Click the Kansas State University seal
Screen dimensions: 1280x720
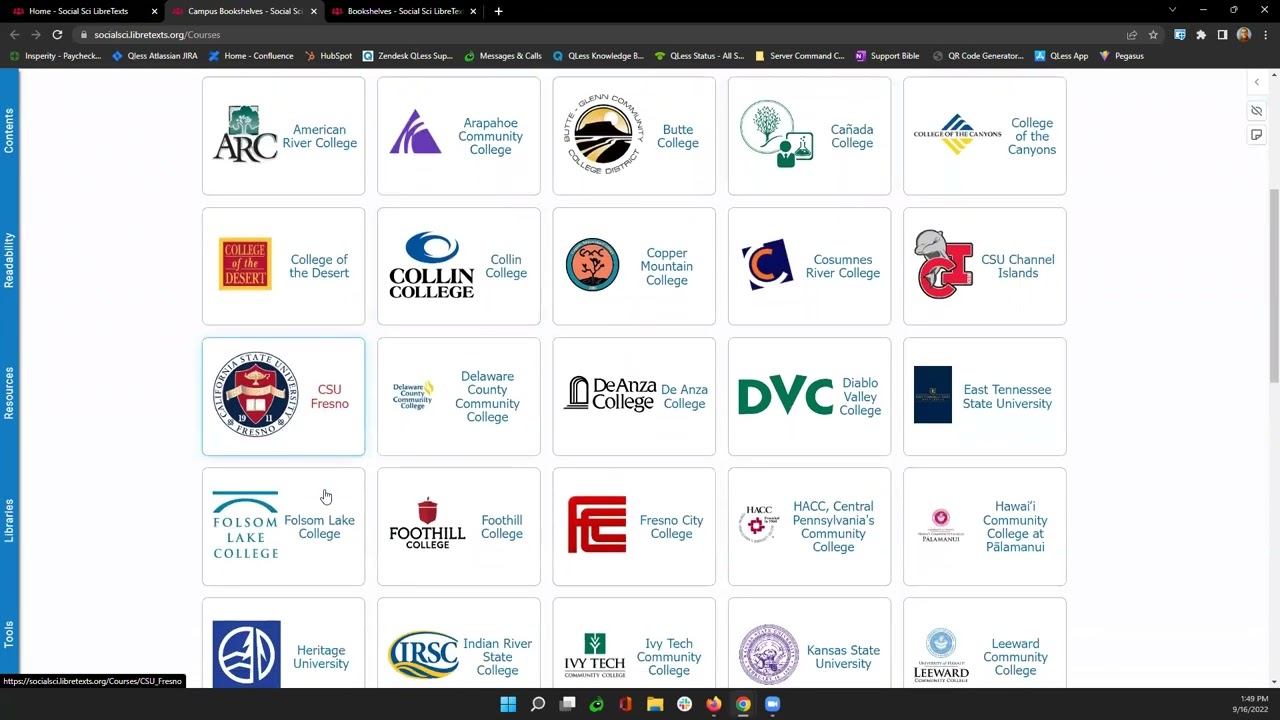pos(769,655)
